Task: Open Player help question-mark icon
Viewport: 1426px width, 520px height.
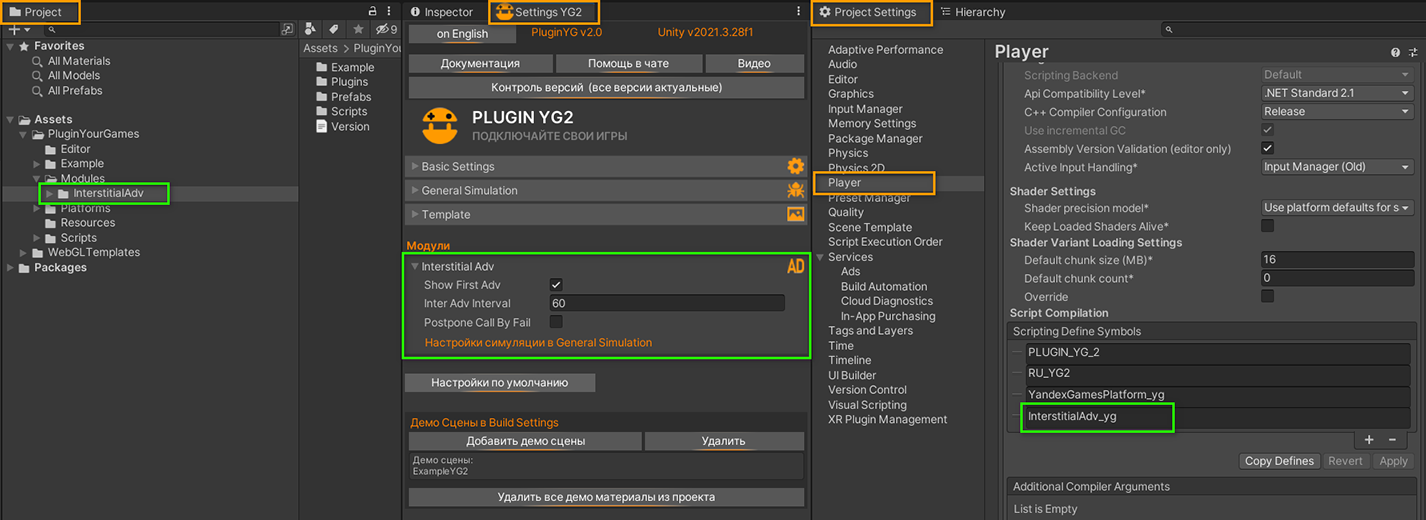Action: 1396,52
